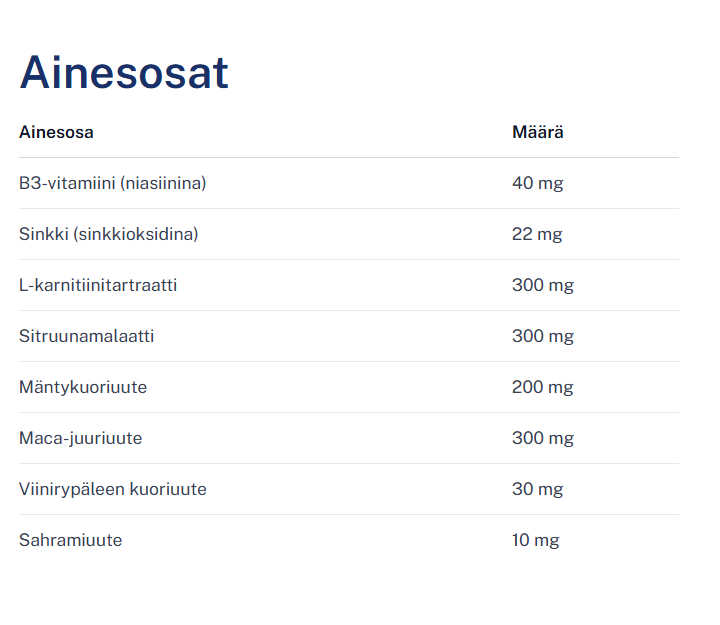
Task: Click the 10 mg amount value
Action: point(536,540)
